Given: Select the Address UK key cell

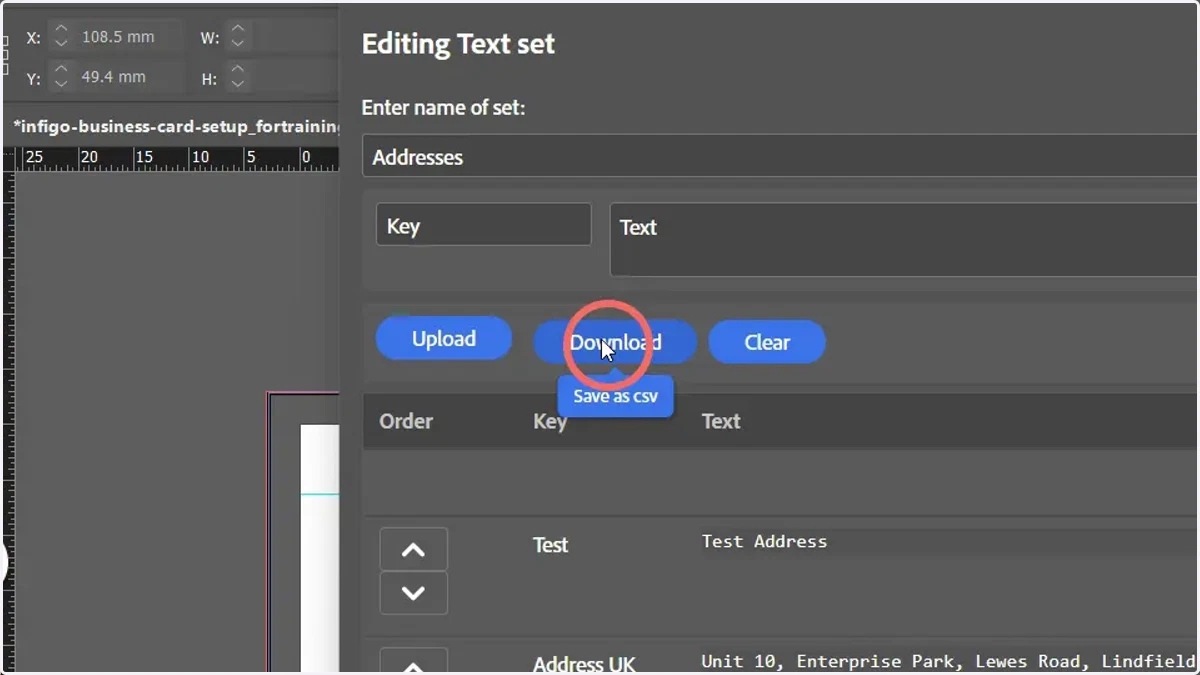Looking at the screenshot, I should (584, 664).
